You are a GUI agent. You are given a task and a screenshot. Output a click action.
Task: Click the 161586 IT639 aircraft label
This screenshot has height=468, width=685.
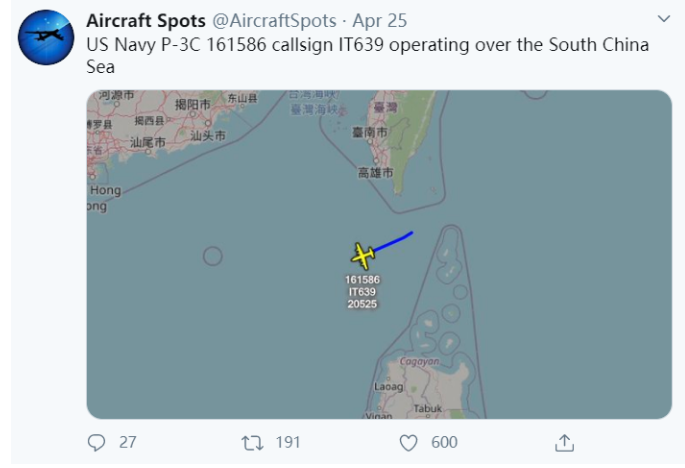point(362,292)
